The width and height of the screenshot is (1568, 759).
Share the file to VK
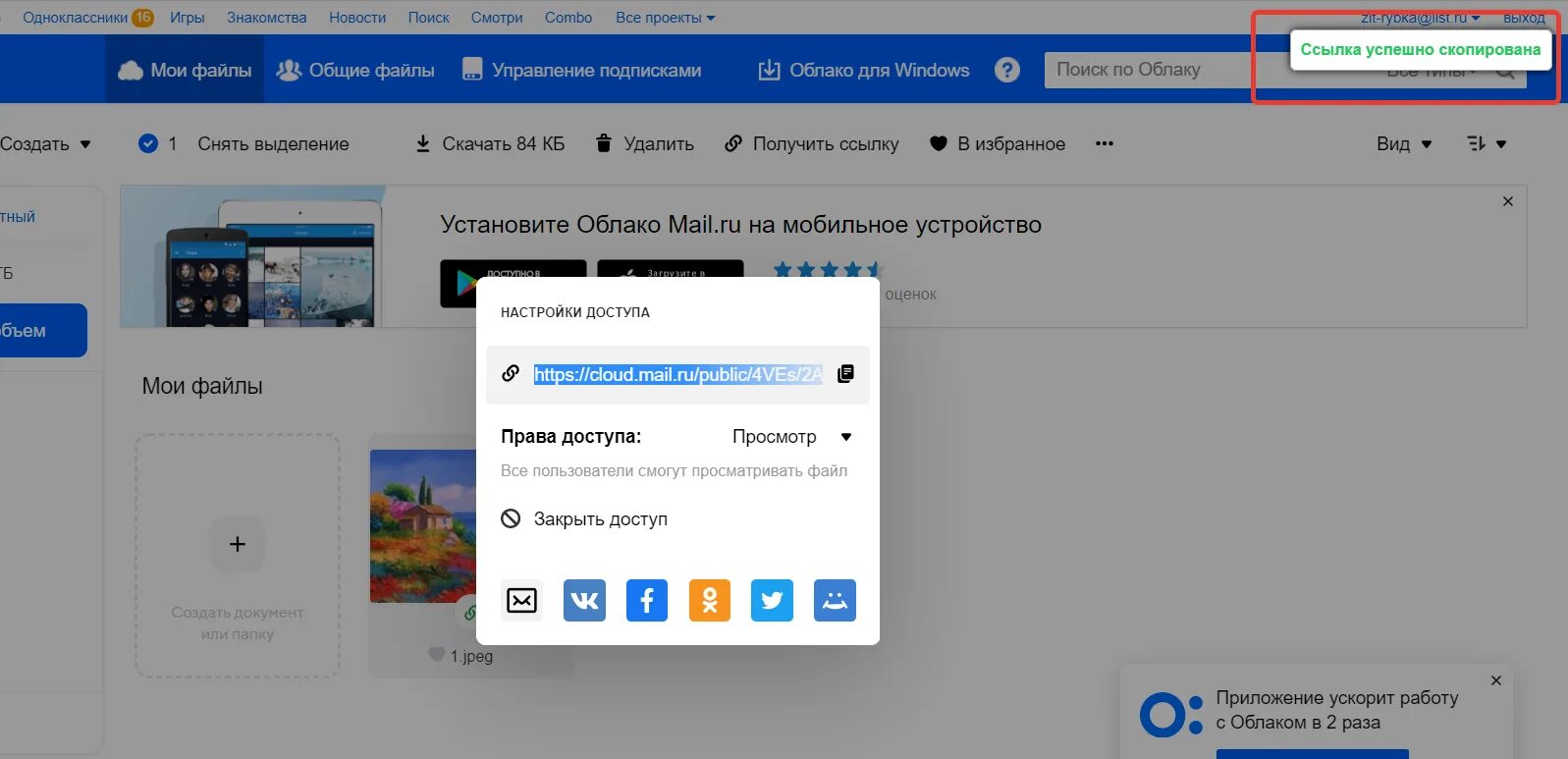(584, 600)
